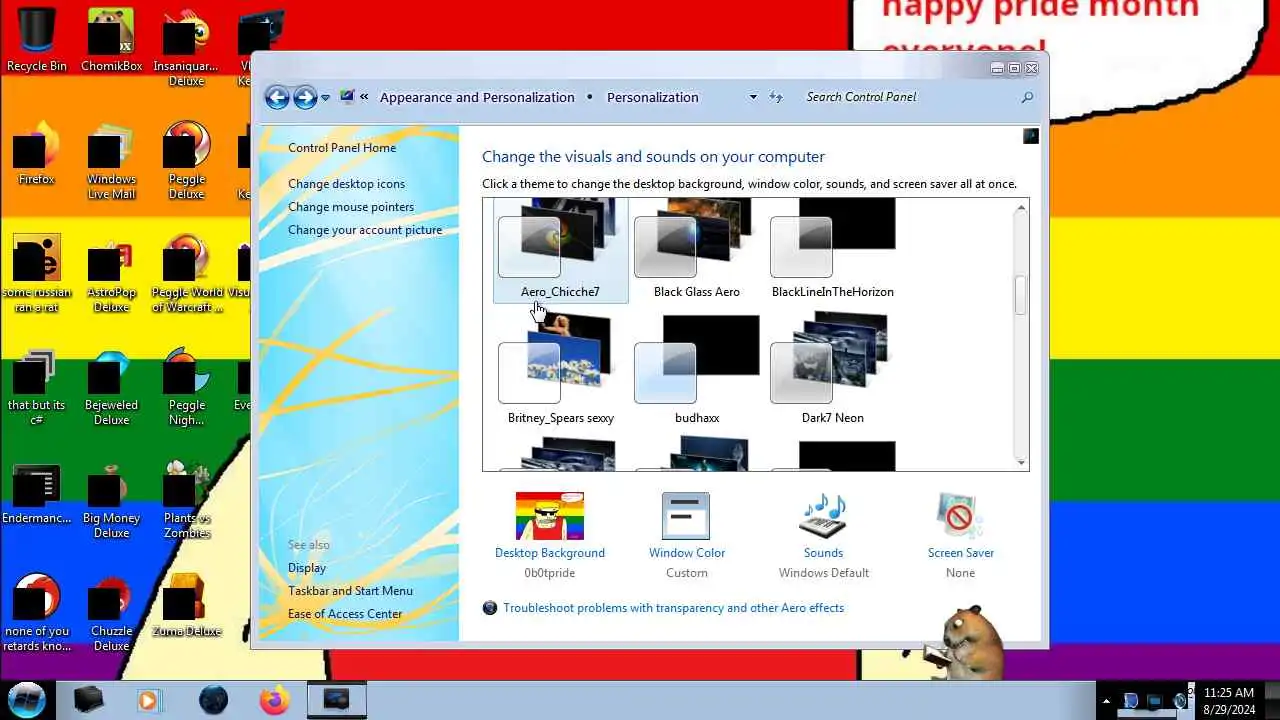The height and width of the screenshot is (720, 1280).
Task: Click the Refresh button beside address bar
Action: 776,97
